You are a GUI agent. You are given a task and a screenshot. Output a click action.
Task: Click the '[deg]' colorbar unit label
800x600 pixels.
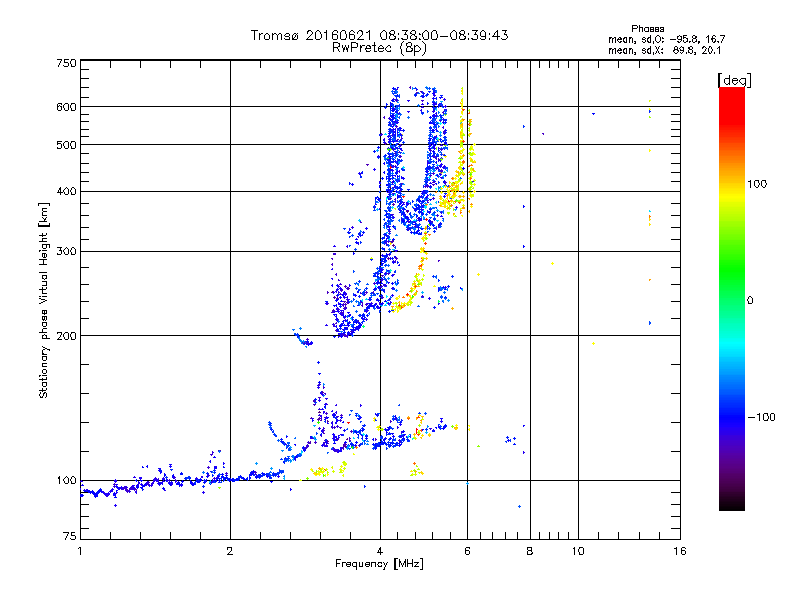click(734, 80)
